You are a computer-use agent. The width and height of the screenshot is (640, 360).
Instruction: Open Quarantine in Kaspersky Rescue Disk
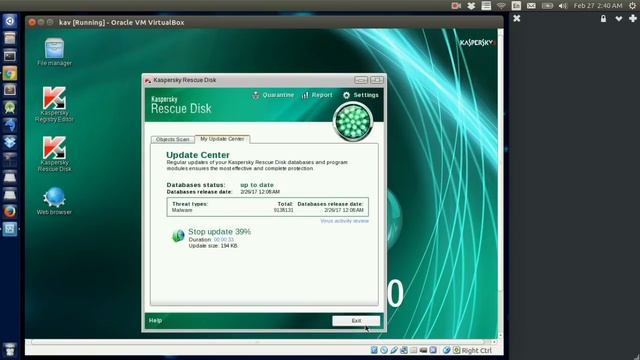click(273, 95)
